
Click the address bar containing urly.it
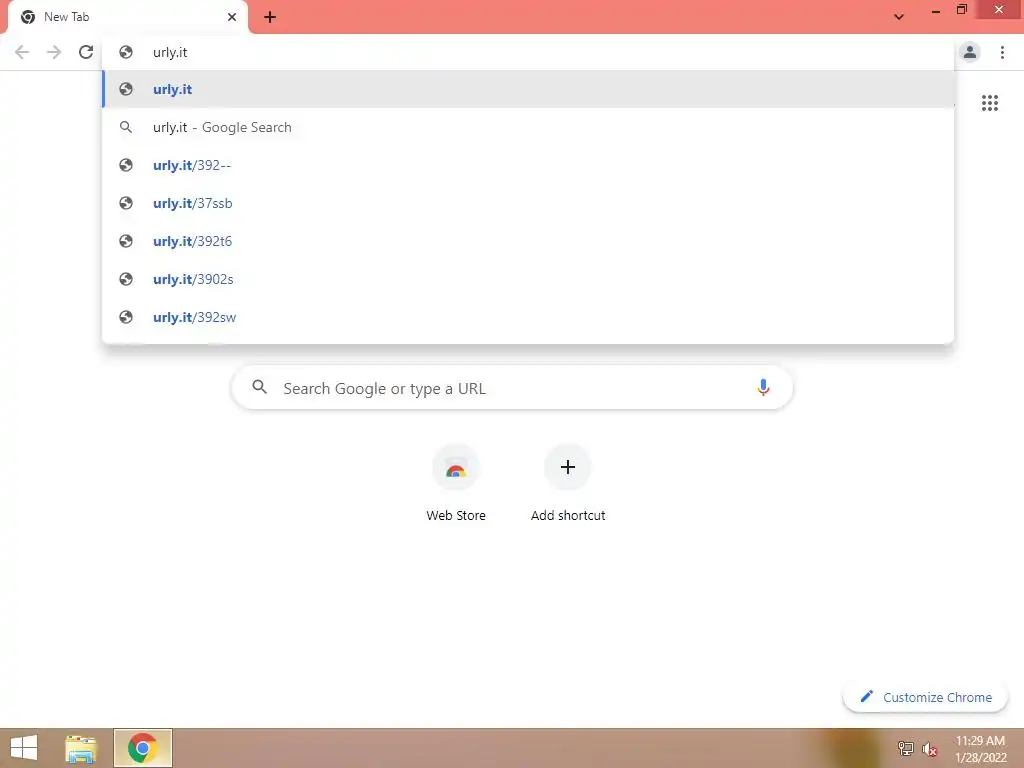pos(528,52)
